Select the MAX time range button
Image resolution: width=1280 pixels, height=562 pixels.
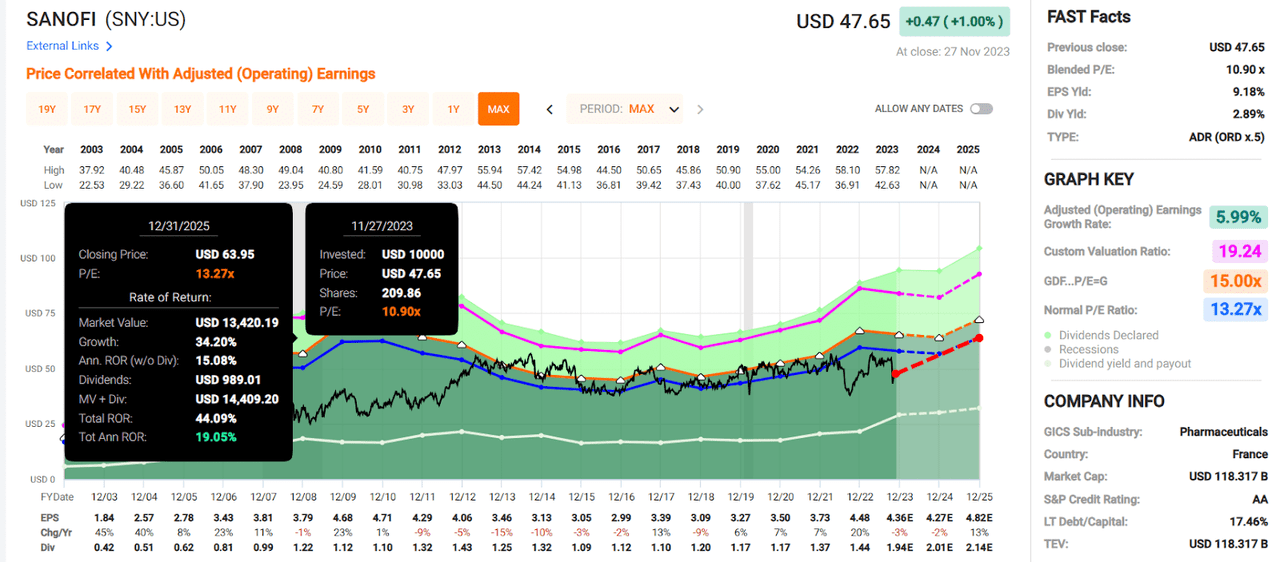pos(498,109)
